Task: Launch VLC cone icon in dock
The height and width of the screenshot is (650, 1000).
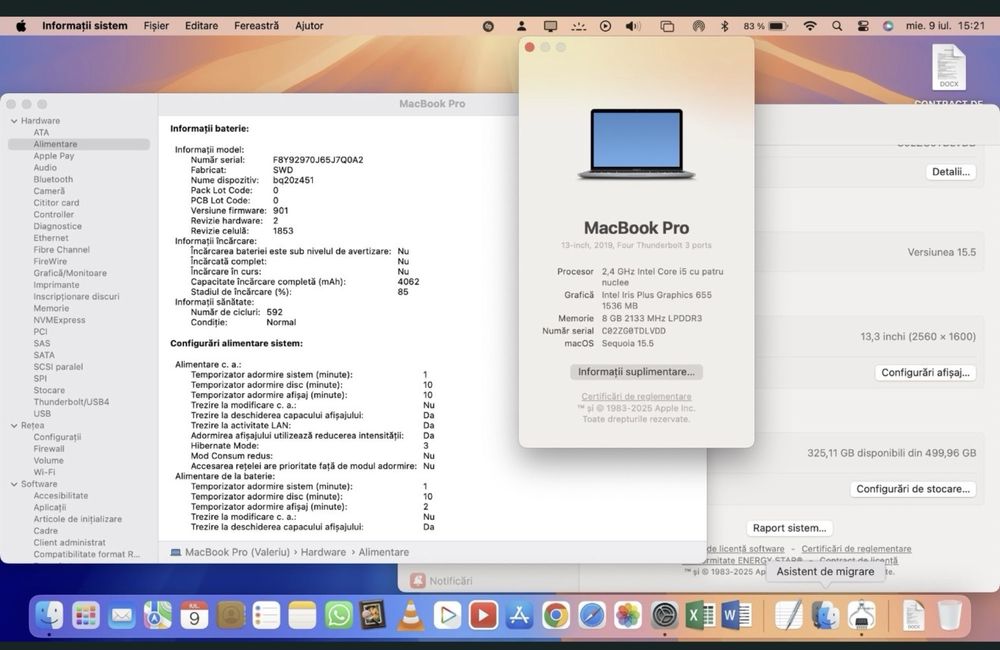Action: (x=411, y=616)
